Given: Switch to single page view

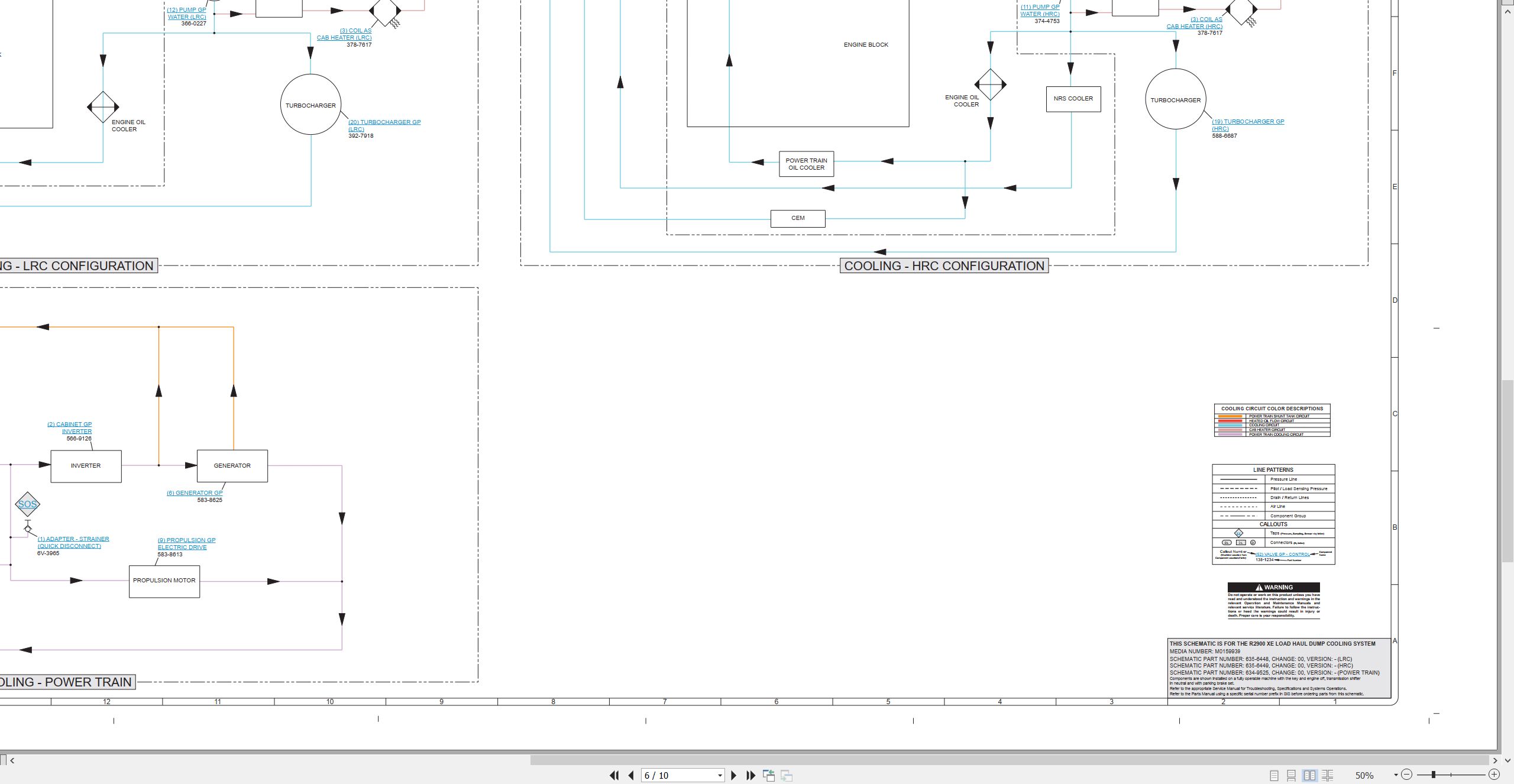Looking at the screenshot, I should click(x=1274, y=775).
